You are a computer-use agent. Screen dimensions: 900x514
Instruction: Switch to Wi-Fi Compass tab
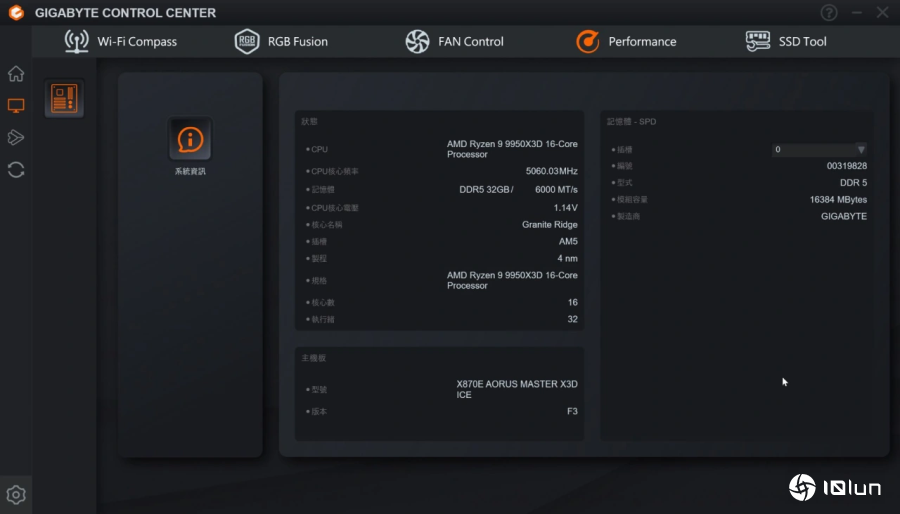point(121,41)
